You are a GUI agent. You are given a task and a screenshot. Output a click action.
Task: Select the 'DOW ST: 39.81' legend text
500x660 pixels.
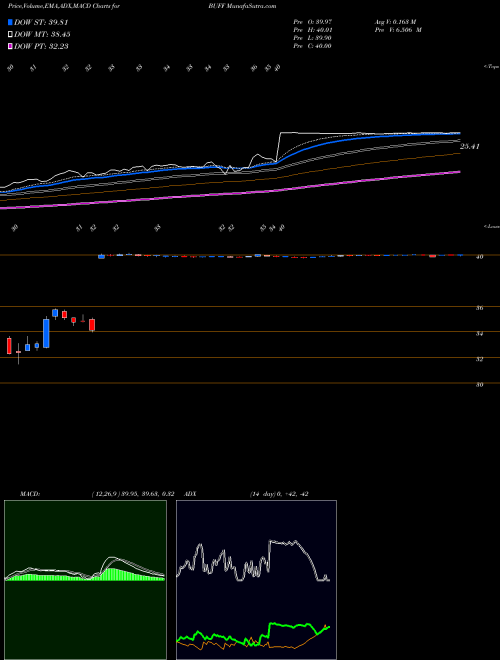(x=41, y=22)
